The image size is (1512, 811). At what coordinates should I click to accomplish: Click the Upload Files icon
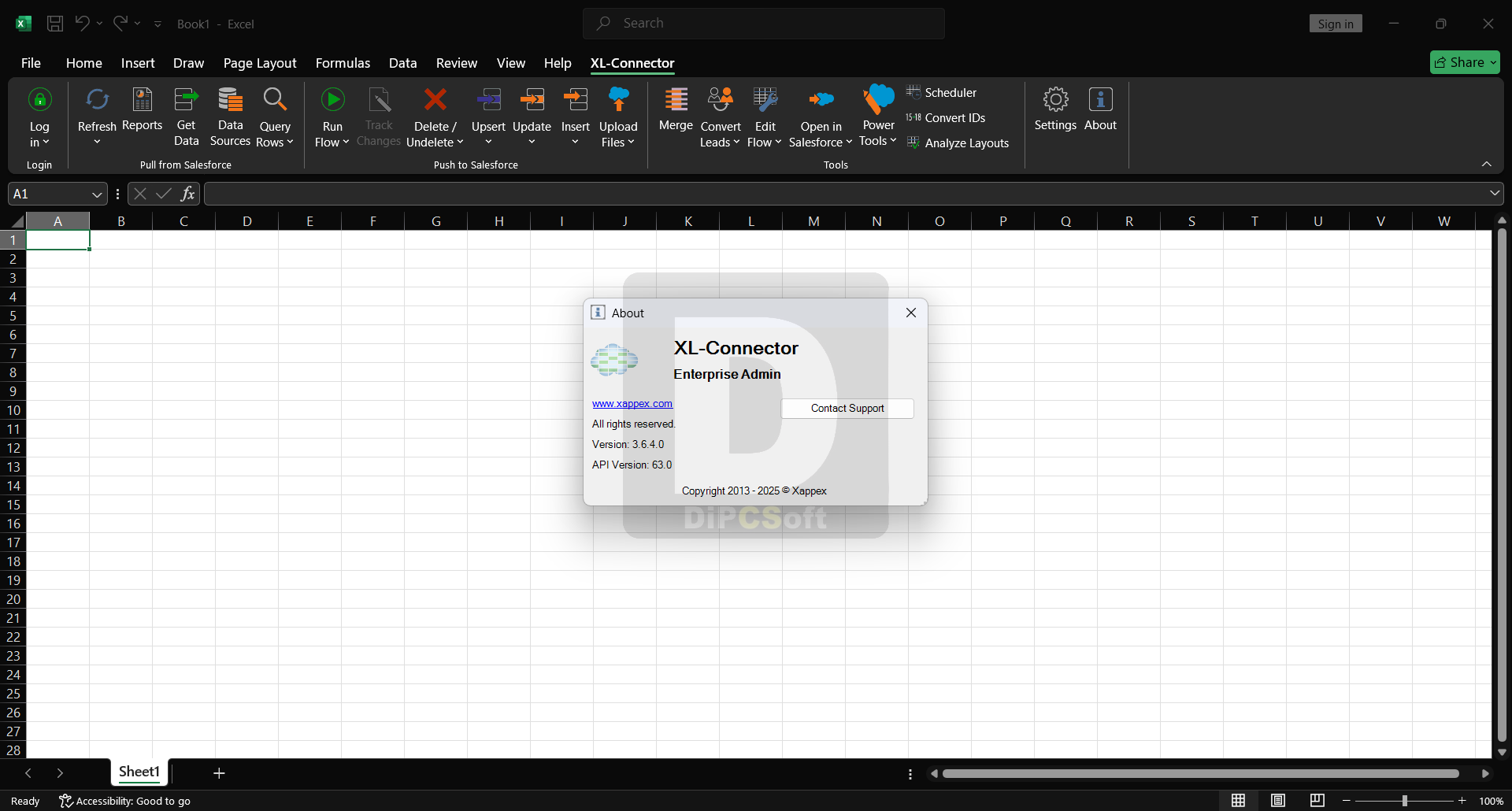(x=618, y=100)
